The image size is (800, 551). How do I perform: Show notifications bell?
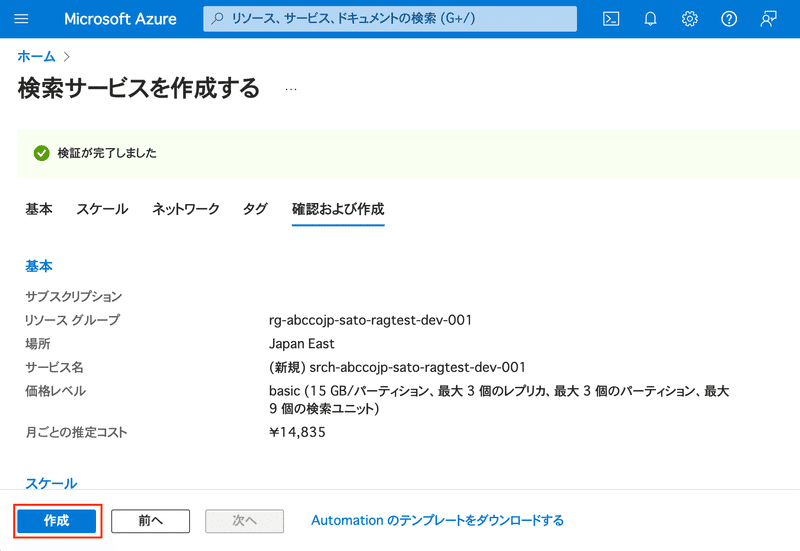pyautogui.click(x=650, y=19)
